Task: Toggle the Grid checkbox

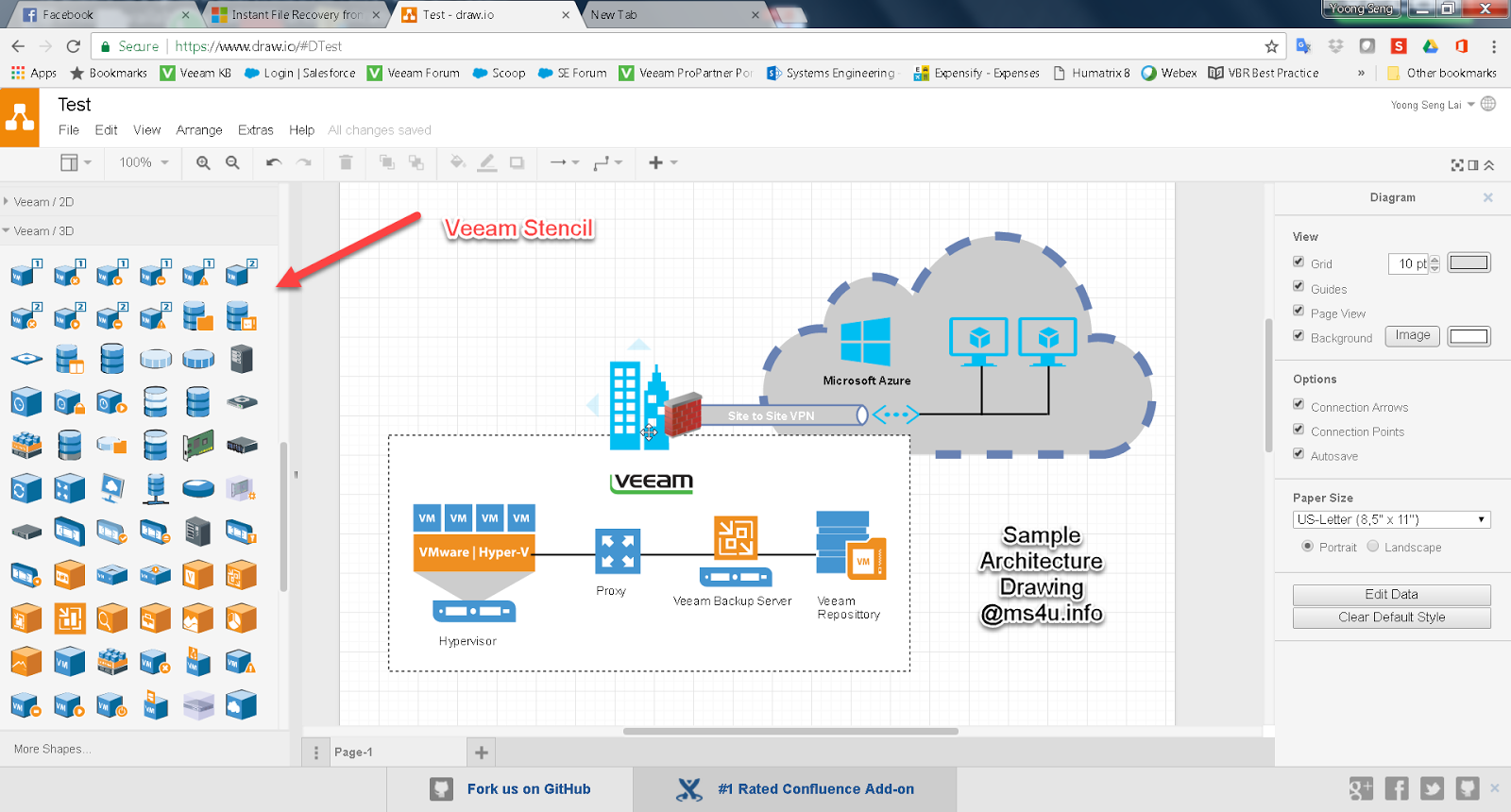Action: (1299, 262)
